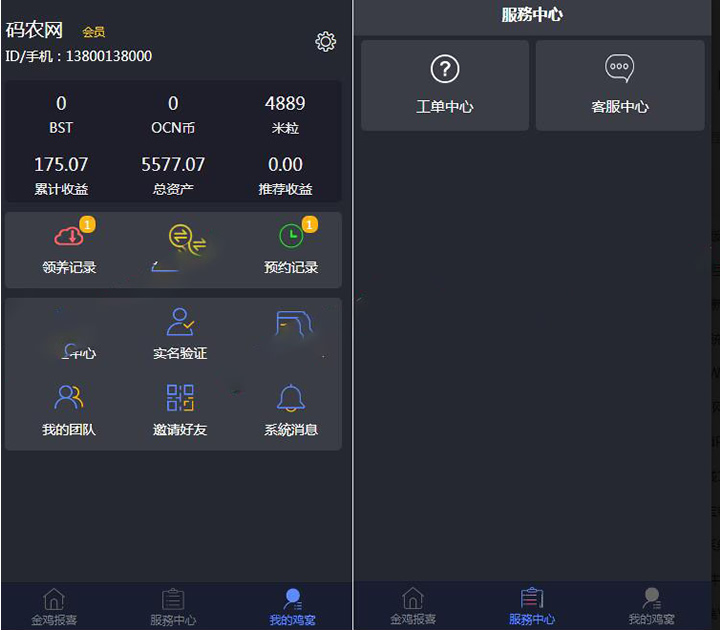Open 邀请好友 QR code icon
Viewport: 720px width, 630px height.
[180, 397]
